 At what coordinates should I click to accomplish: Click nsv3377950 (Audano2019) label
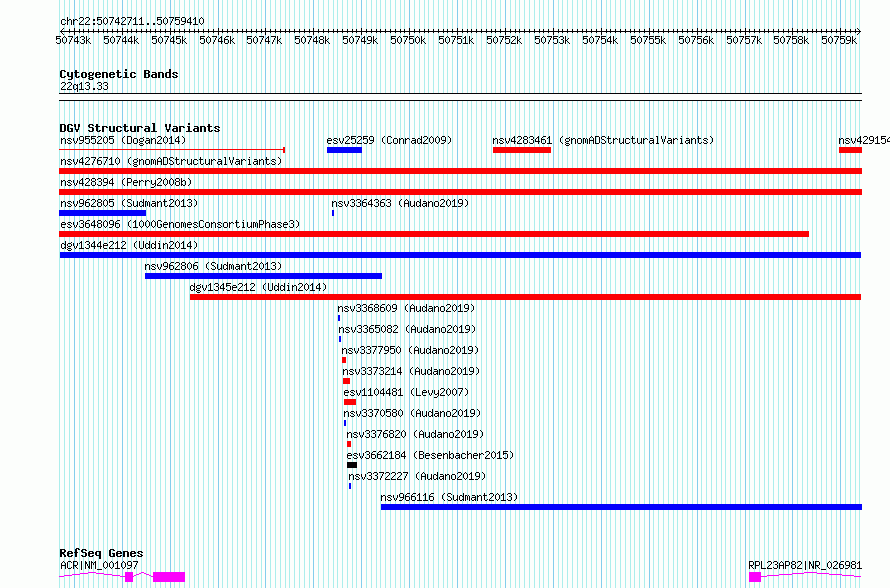coord(410,350)
